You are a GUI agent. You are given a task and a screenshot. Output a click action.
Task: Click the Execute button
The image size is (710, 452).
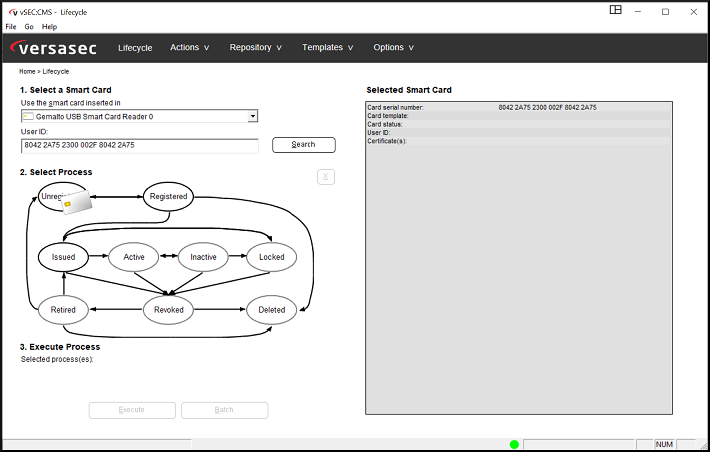[132, 410]
